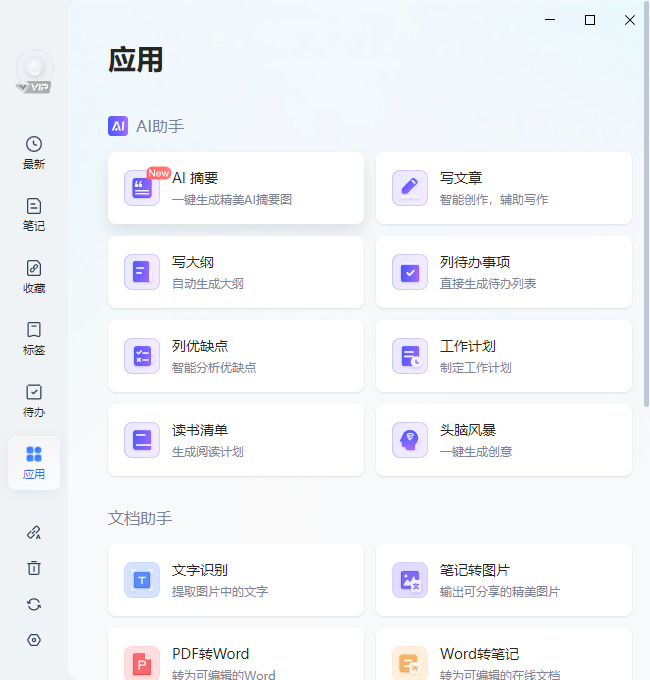This screenshot has height=680, width=650.
Task: Click the 列优缺点 checklist icon
Action: point(142,356)
